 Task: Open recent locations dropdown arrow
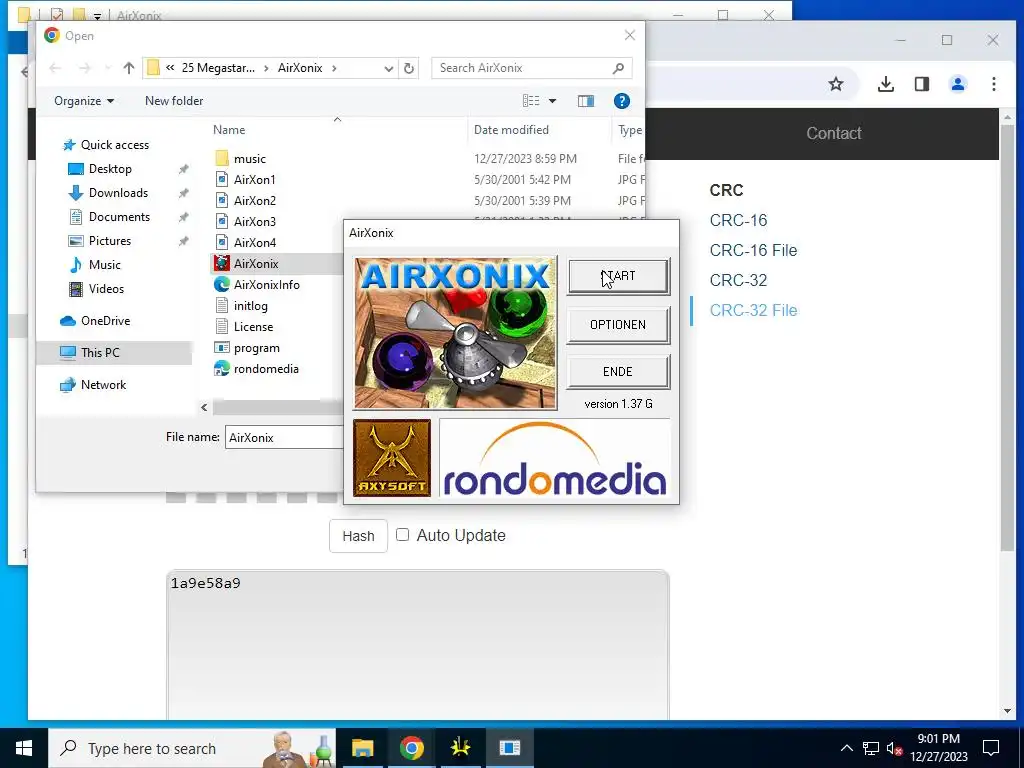(x=108, y=68)
